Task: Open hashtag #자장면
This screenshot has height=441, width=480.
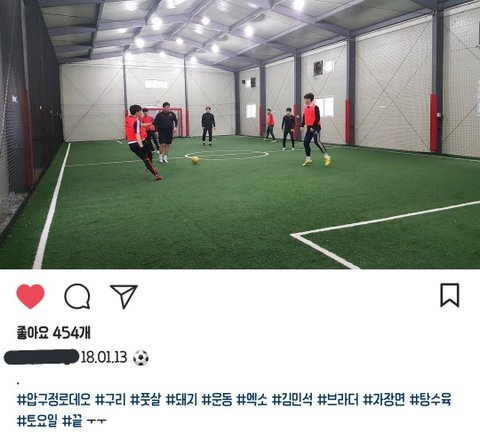Action: (x=384, y=399)
